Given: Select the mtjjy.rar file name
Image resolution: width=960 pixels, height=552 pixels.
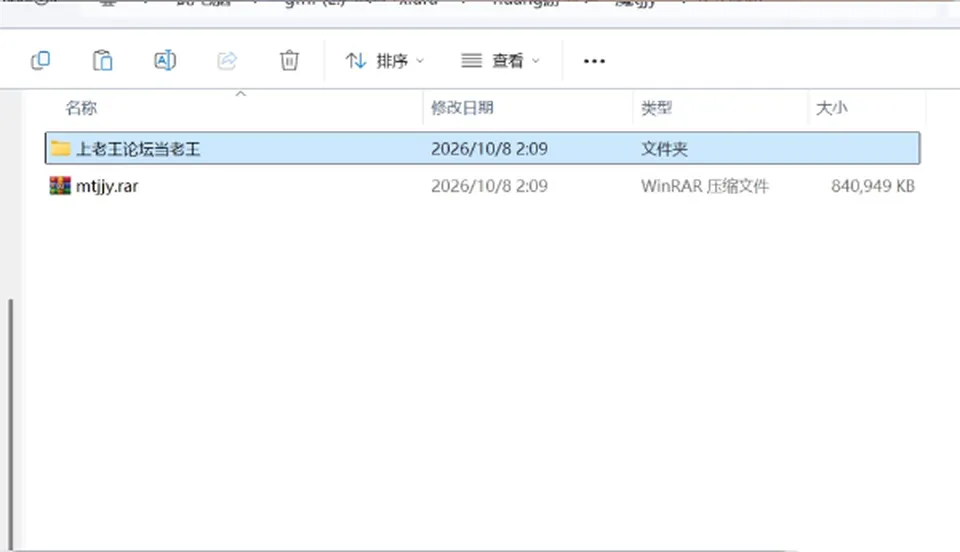Looking at the screenshot, I should coord(107,186).
